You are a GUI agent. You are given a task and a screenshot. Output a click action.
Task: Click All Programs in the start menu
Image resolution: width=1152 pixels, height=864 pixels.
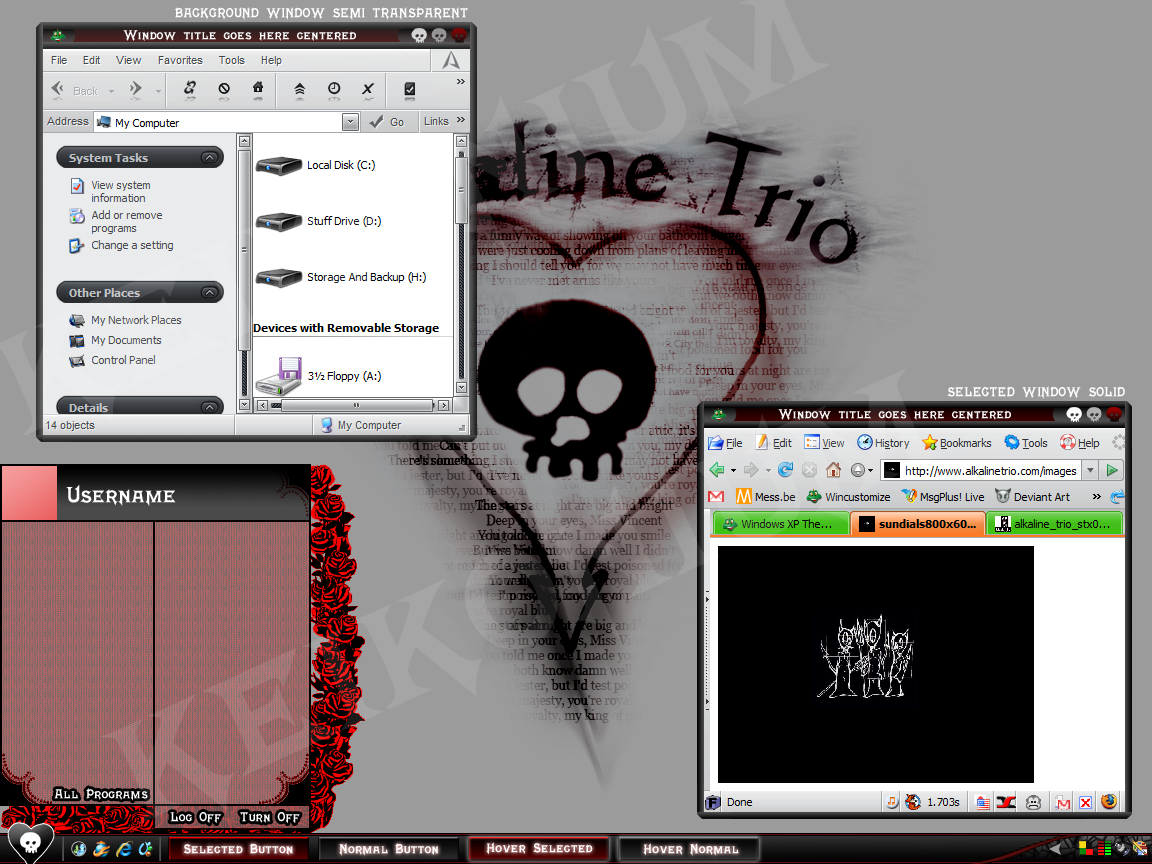pyautogui.click(x=101, y=794)
